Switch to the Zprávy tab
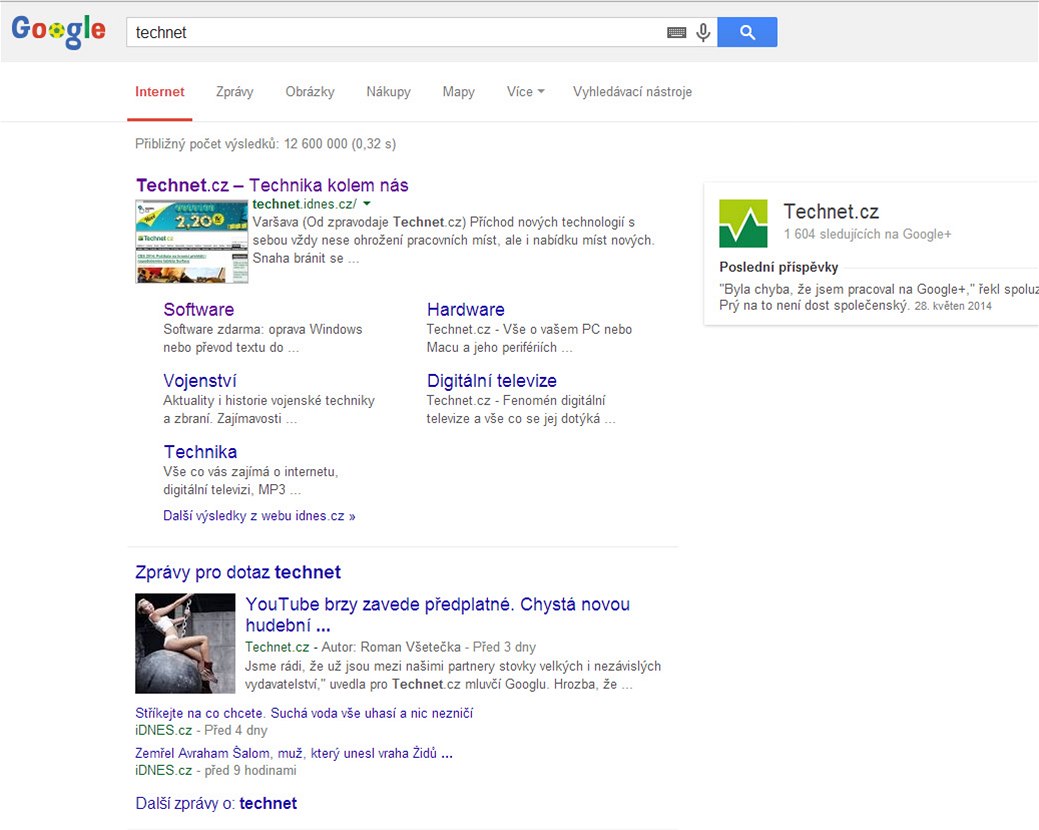 [235, 92]
